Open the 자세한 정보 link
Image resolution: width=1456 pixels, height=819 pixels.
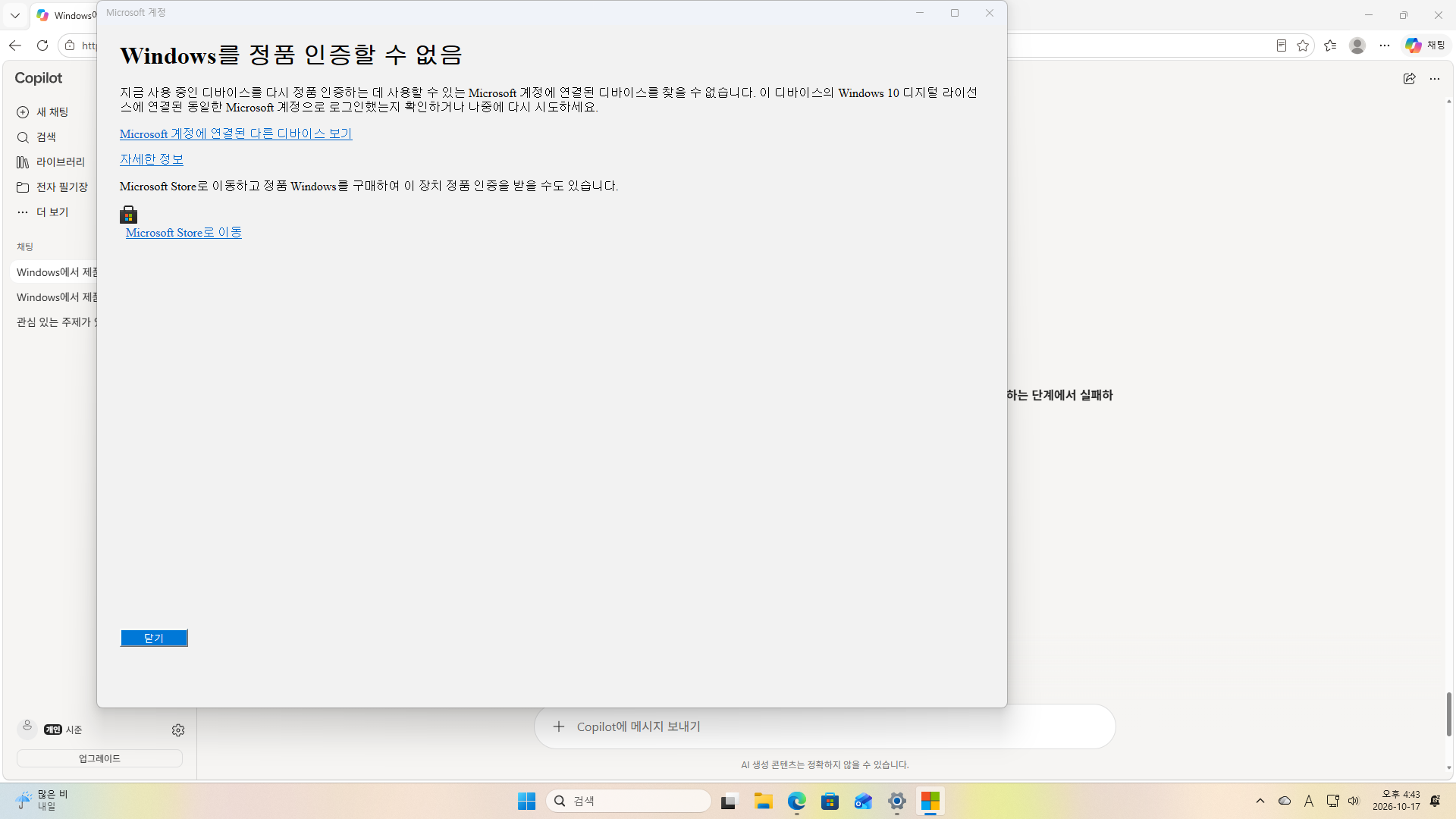click(x=152, y=159)
